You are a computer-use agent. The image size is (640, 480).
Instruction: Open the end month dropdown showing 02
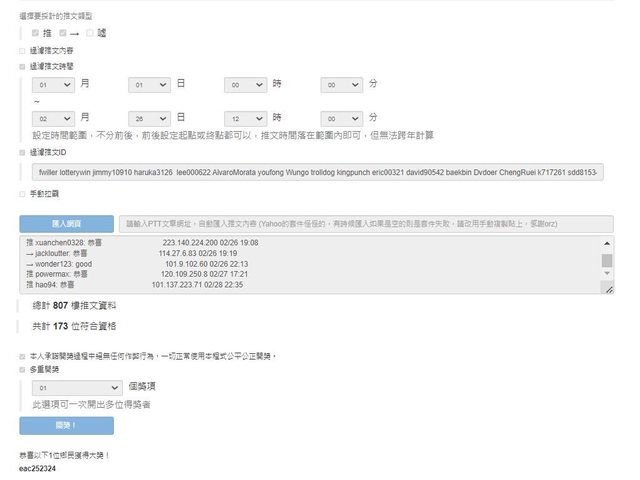pyautogui.click(x=53, y=117)
